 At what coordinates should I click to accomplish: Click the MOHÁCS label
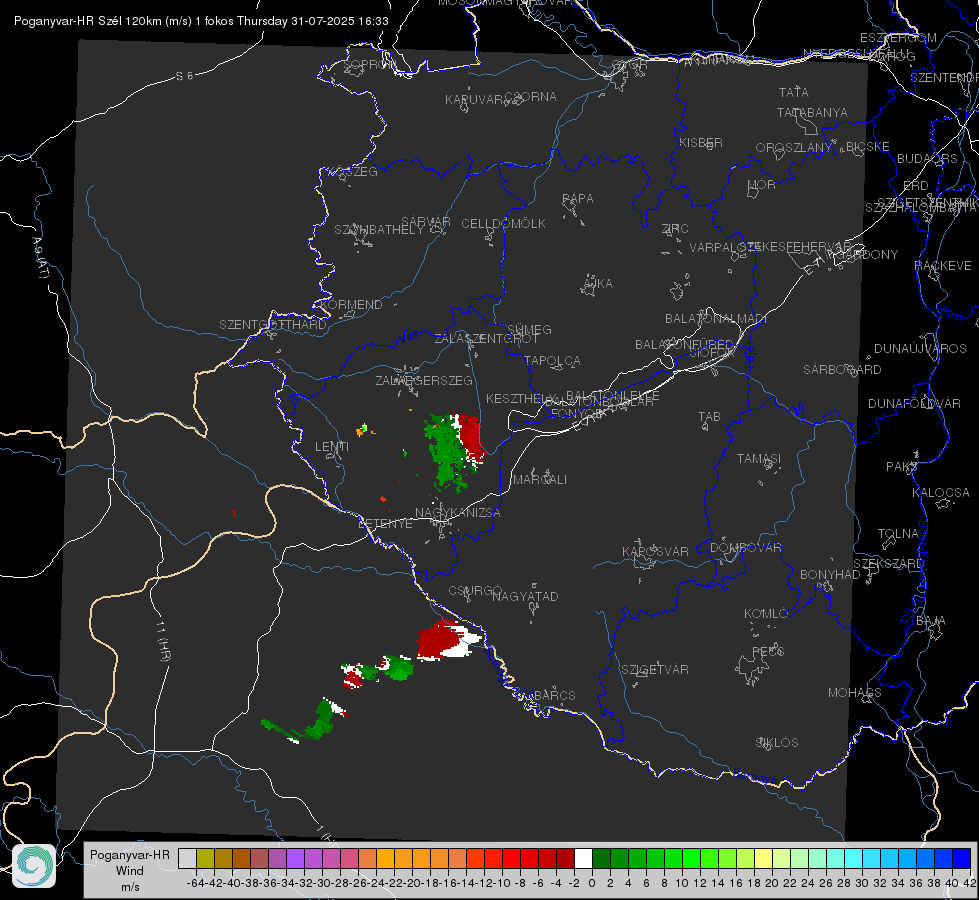tap(854, 693)
